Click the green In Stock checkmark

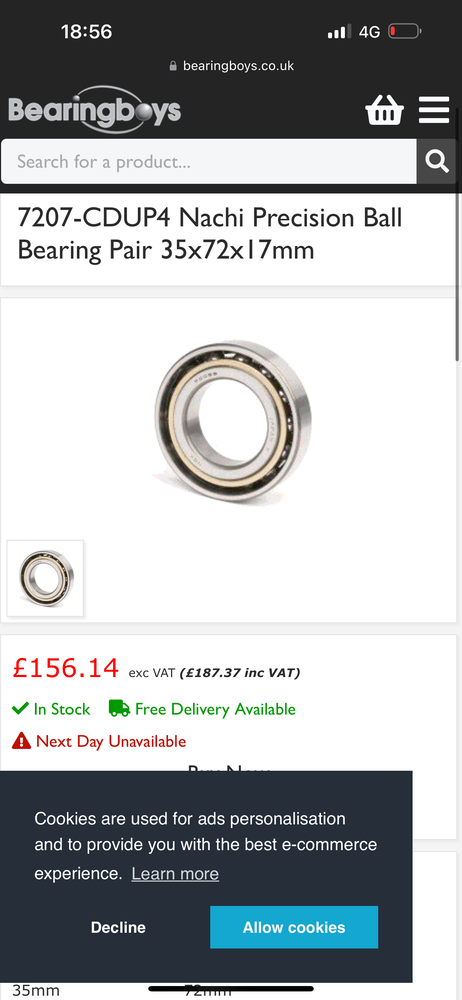tap(20, 708)
